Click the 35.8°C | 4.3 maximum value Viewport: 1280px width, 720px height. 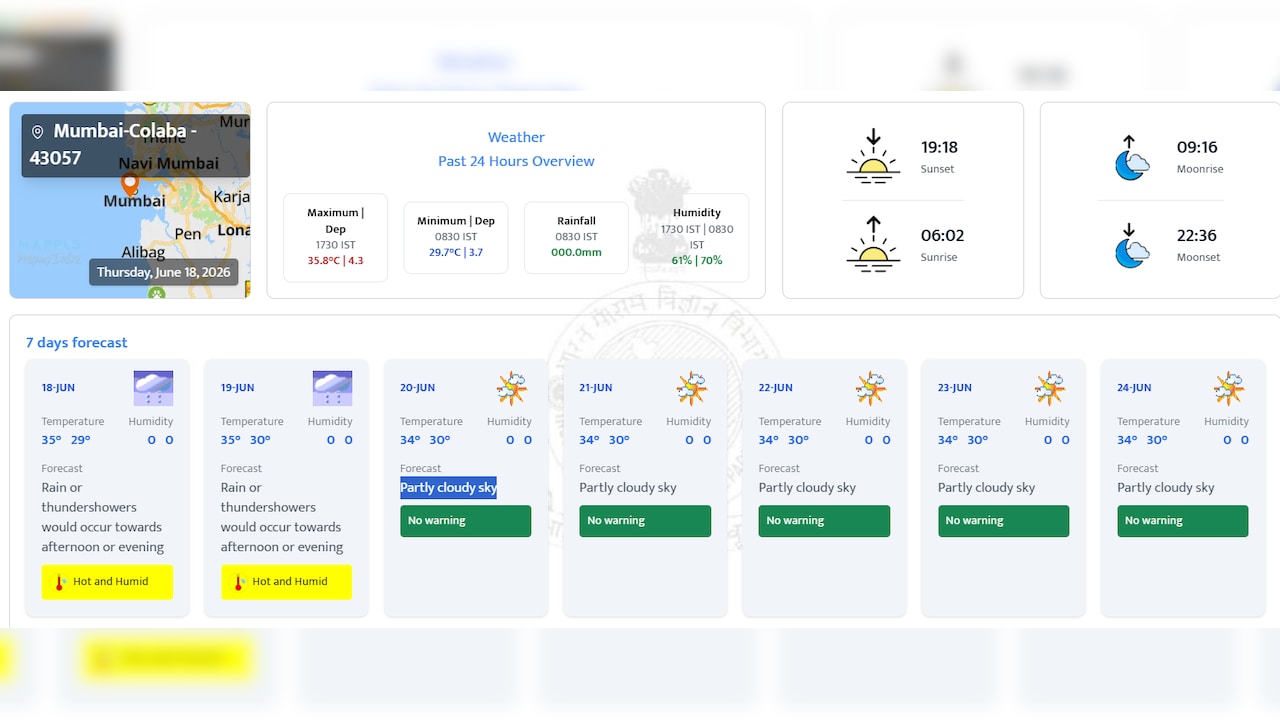[336, 261]
